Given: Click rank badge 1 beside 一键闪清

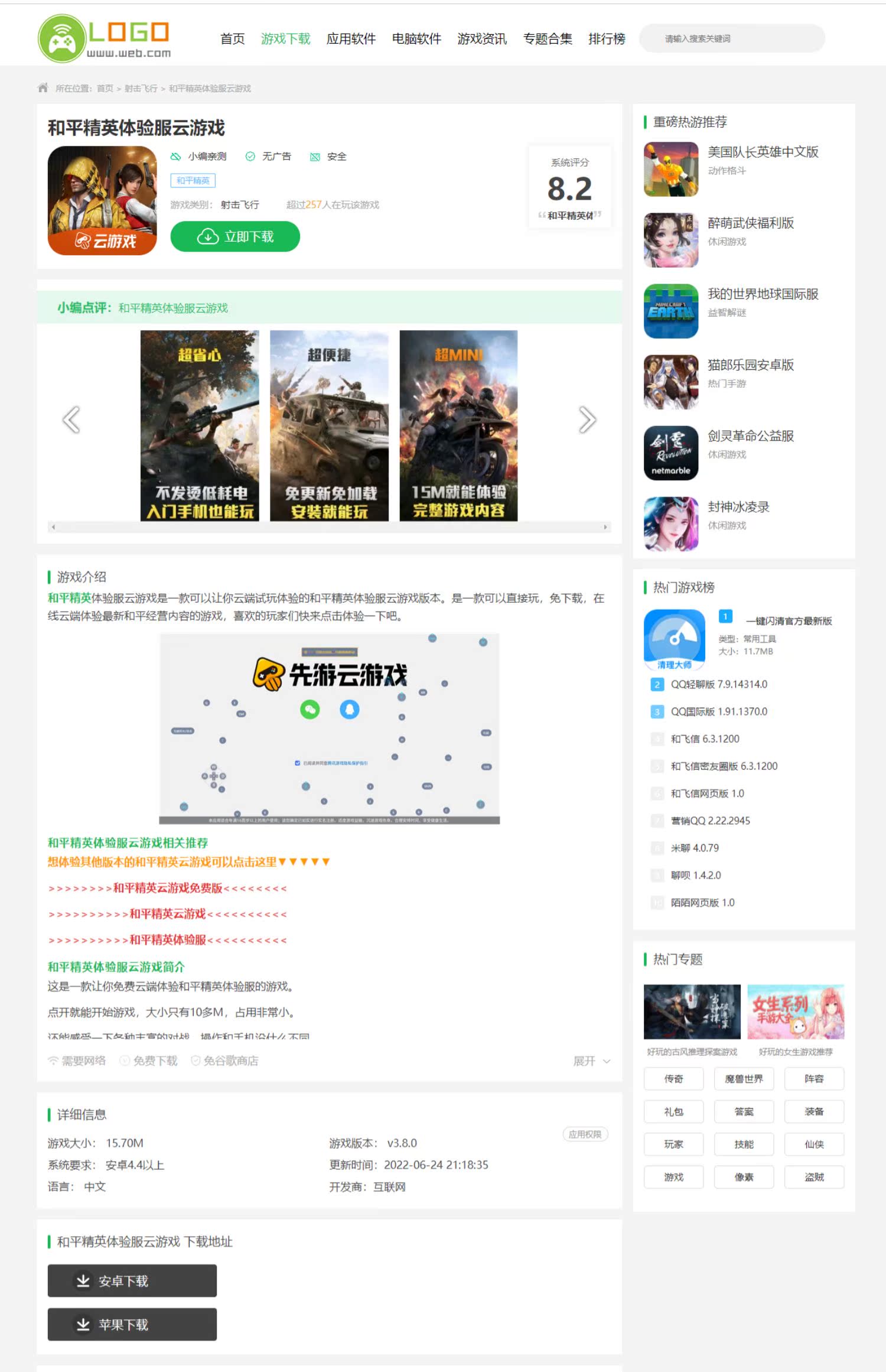Looking at the screenshot, I should pos(725,616).
